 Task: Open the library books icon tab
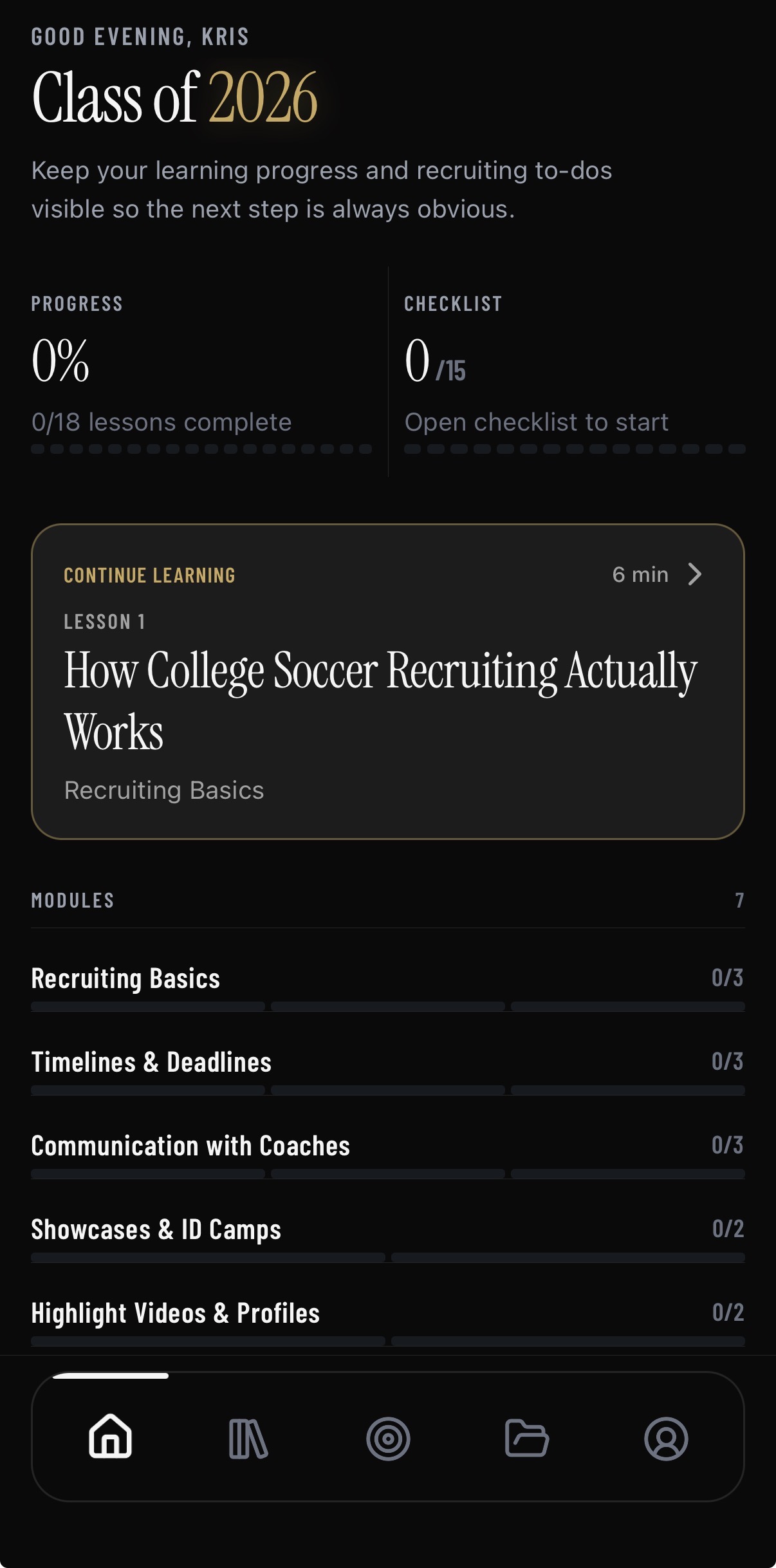click(248, 1438)
